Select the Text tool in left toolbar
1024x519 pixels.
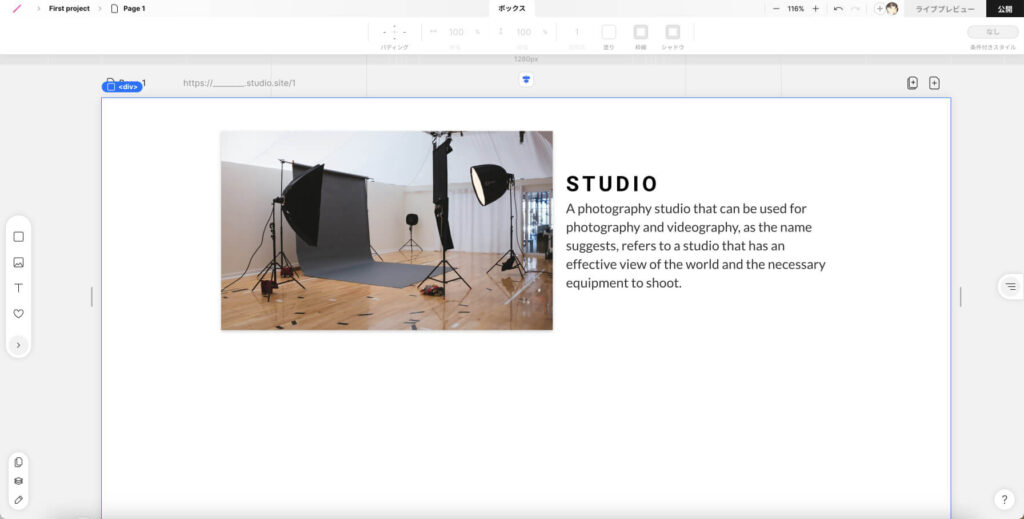pyautogui.click(x=18, y=288)
